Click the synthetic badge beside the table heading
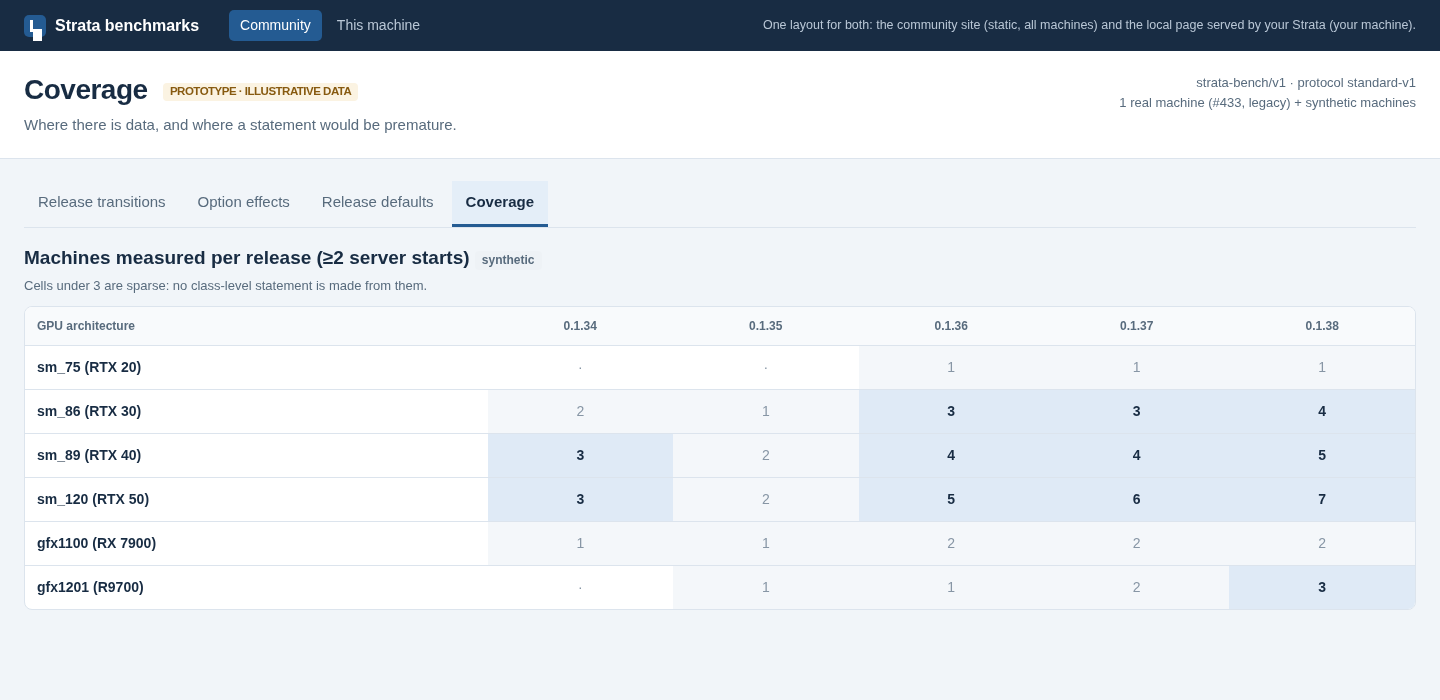 pos(508,260)
